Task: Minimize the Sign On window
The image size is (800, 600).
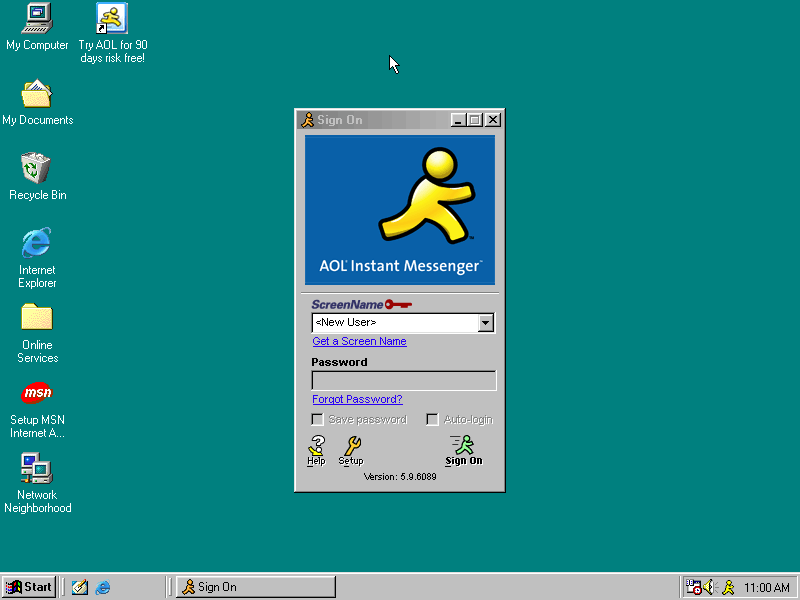Action: [458, 120]
